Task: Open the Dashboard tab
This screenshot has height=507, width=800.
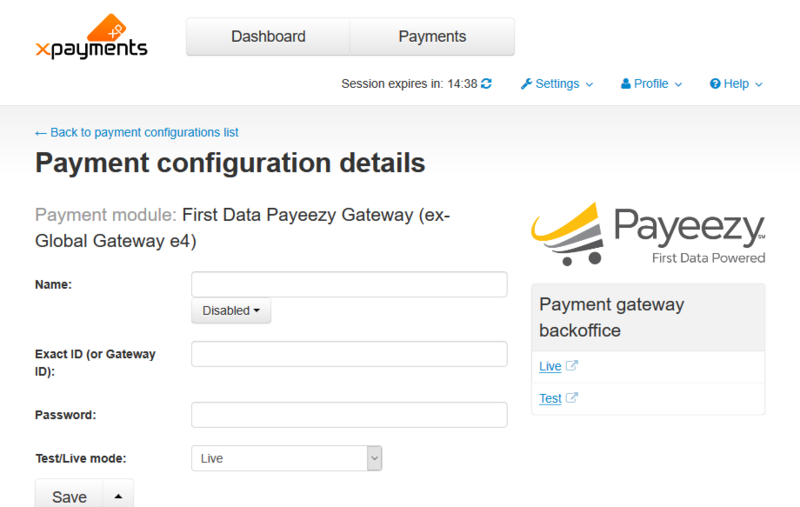Action: [x=268, y=37]
